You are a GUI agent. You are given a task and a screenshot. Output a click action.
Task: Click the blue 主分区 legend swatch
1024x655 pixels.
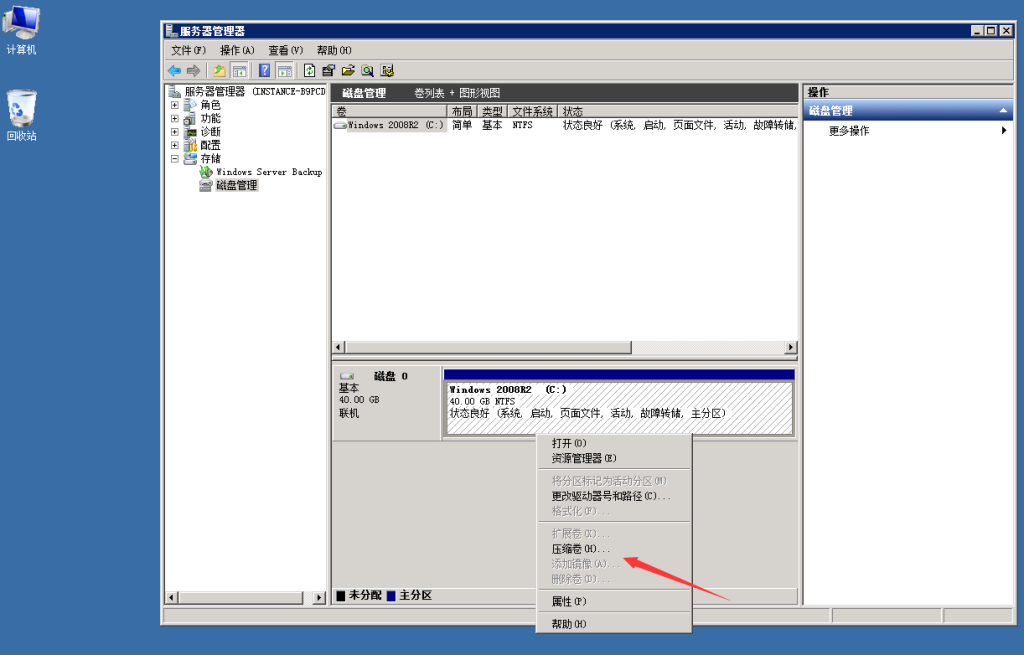point(391,596)
